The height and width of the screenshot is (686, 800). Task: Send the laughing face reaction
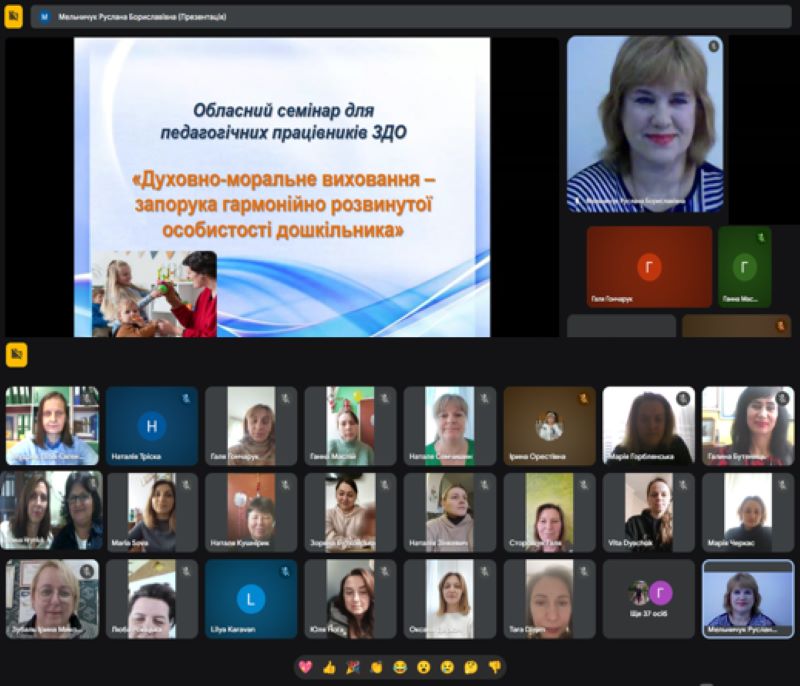click(400, 667)
